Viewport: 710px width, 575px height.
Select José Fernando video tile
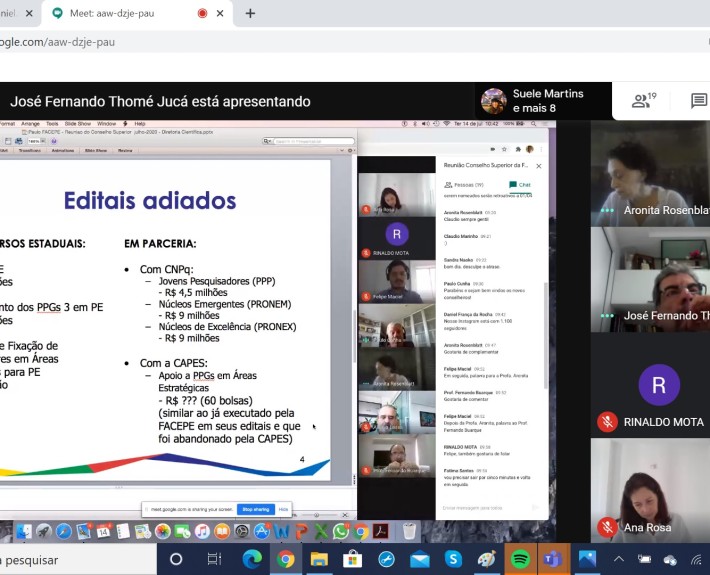[650, 279]
